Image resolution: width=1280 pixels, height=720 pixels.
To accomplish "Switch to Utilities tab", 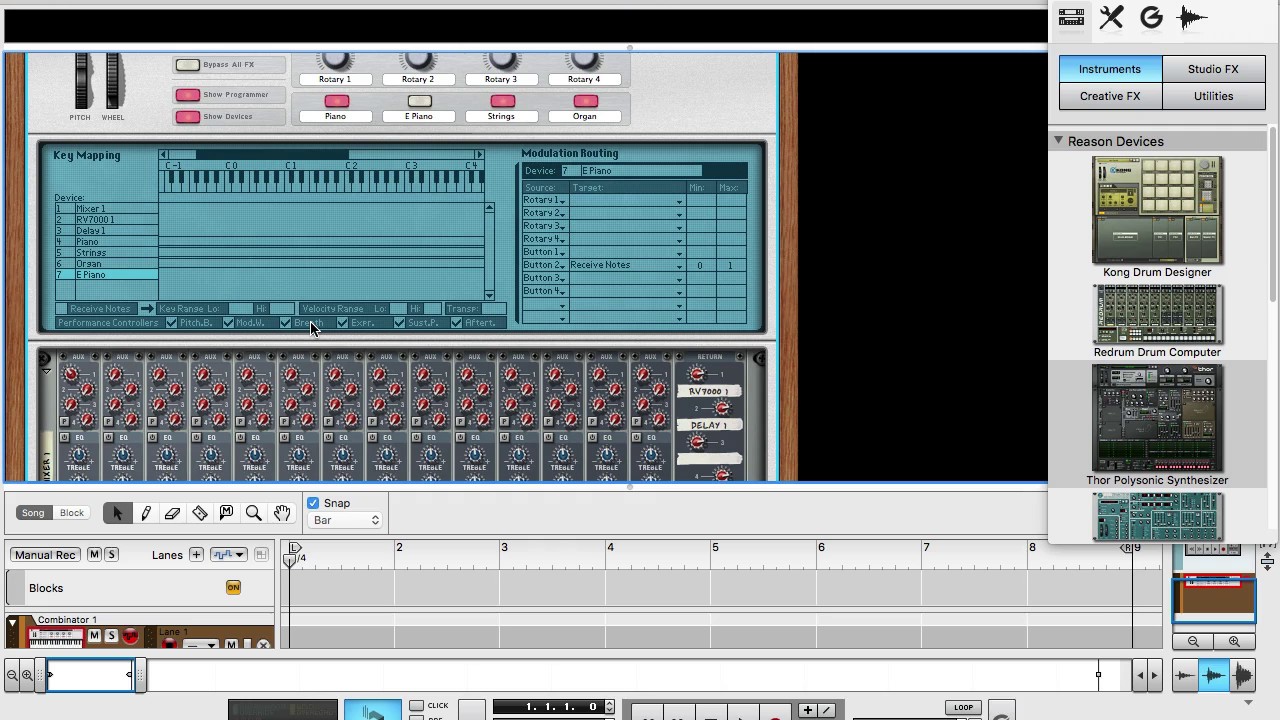I will point(1213,96).
